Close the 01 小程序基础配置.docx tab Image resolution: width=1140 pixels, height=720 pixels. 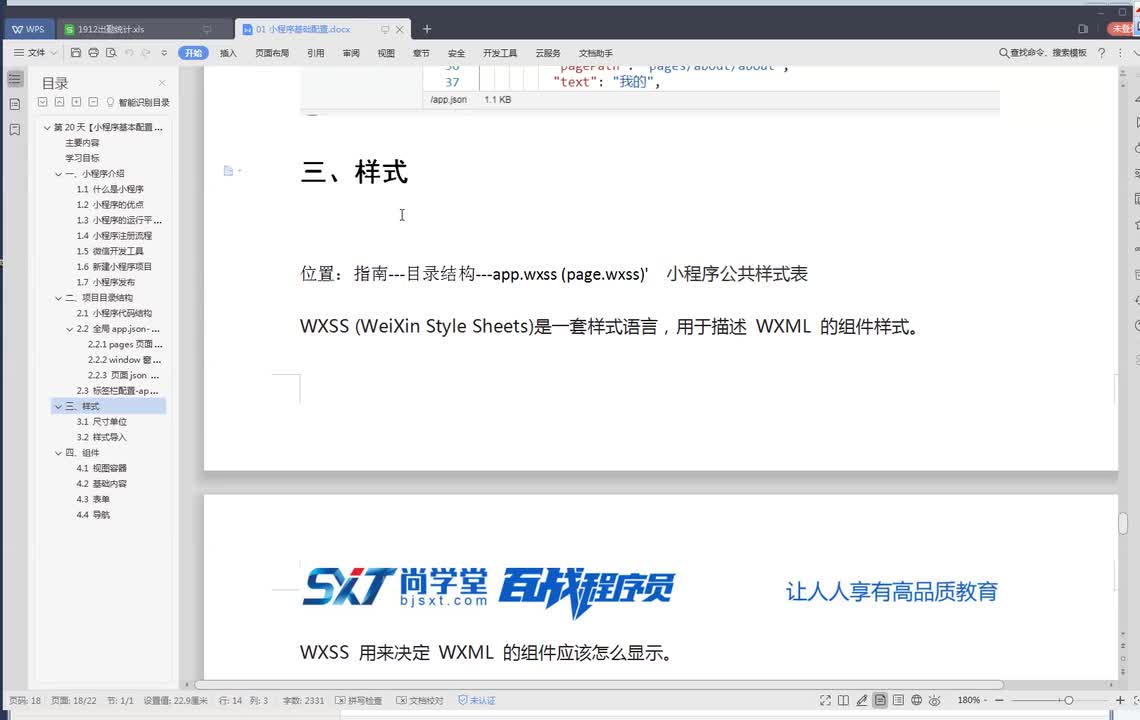[x=399, y=29]
